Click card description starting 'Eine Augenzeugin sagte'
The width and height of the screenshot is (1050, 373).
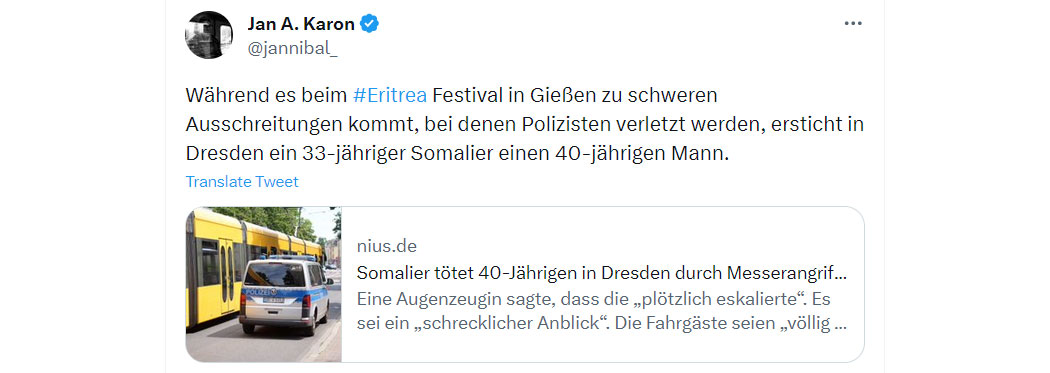tap(602, 311)
